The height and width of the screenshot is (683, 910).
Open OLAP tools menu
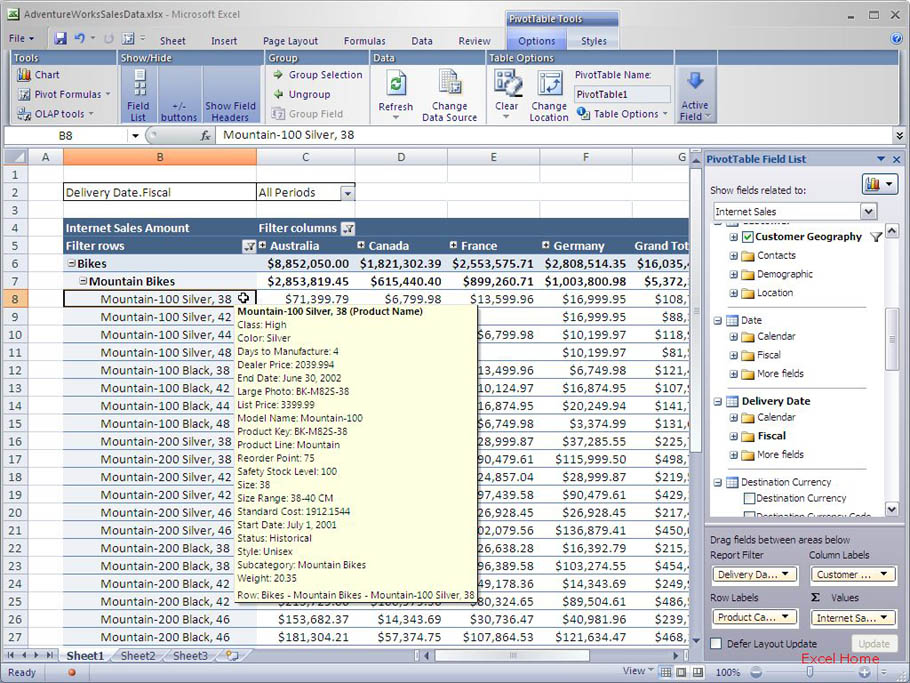pyautogui.click(x=55, y=114)
